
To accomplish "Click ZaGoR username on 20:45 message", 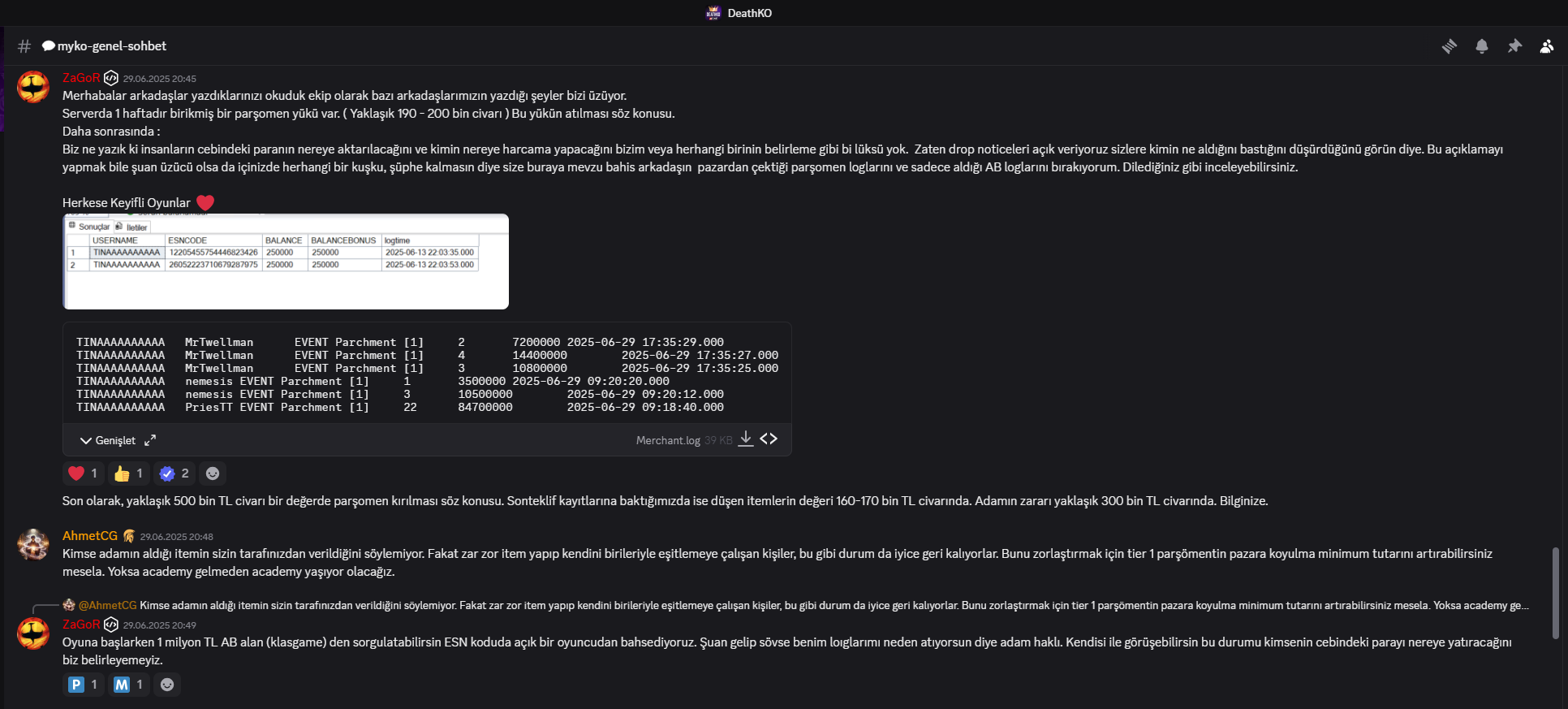I will (81, 78).
